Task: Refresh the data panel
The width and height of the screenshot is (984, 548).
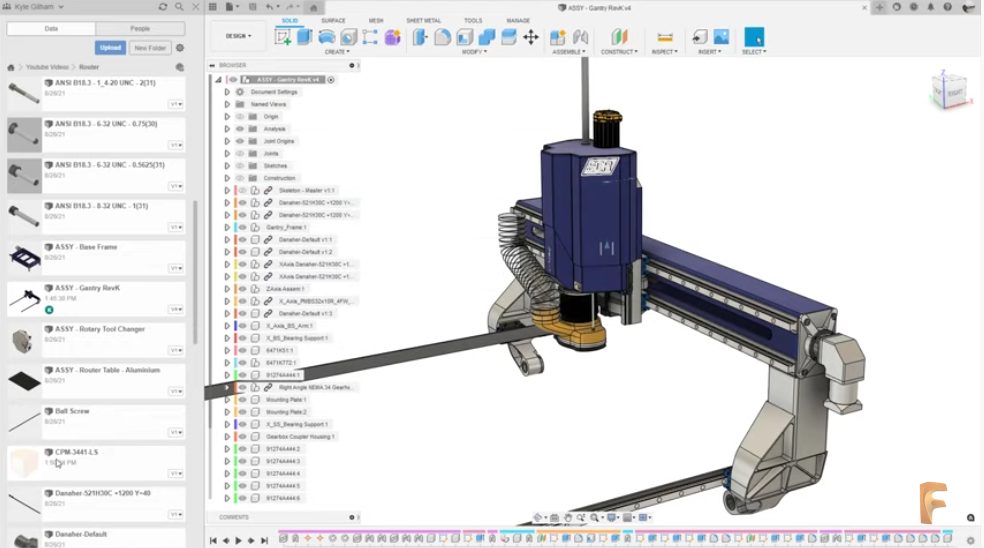Action: point(163,6)
